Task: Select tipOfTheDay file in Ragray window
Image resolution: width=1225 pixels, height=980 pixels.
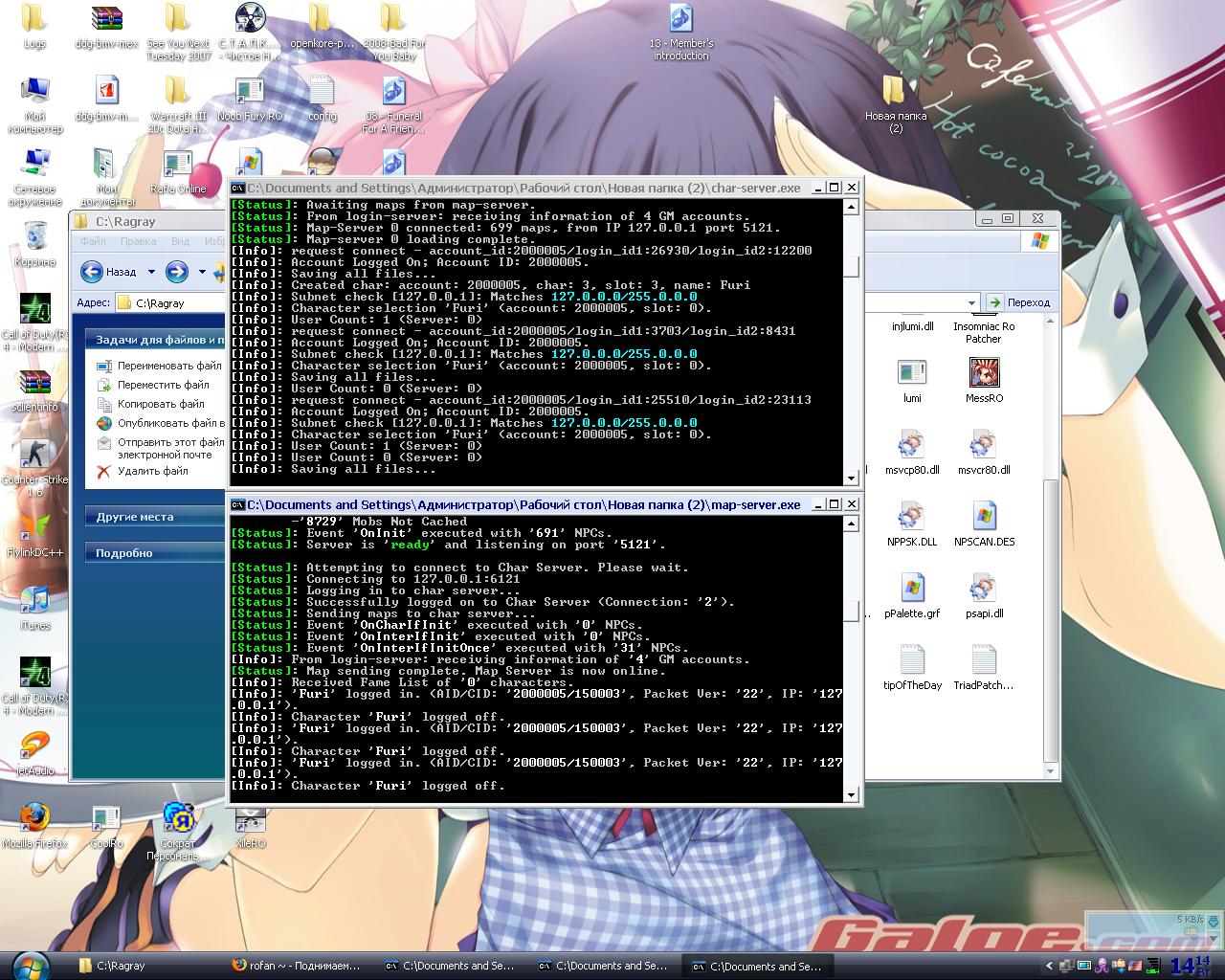Action: click(912, 668)
